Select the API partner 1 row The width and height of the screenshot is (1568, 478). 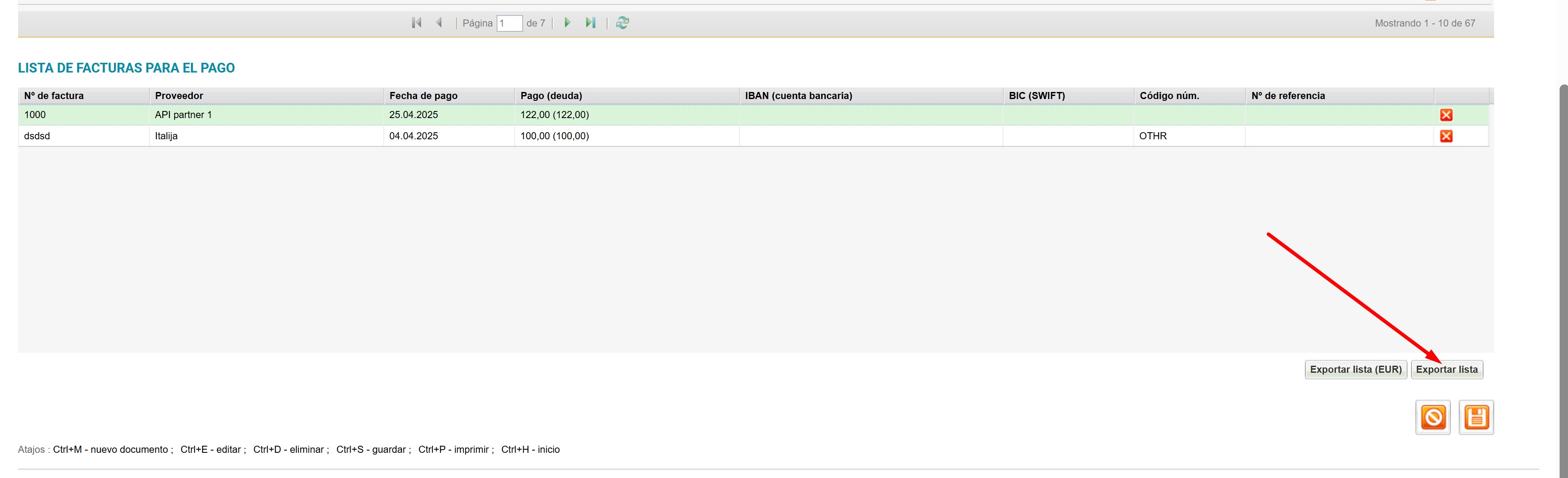(x=183, y=115)
